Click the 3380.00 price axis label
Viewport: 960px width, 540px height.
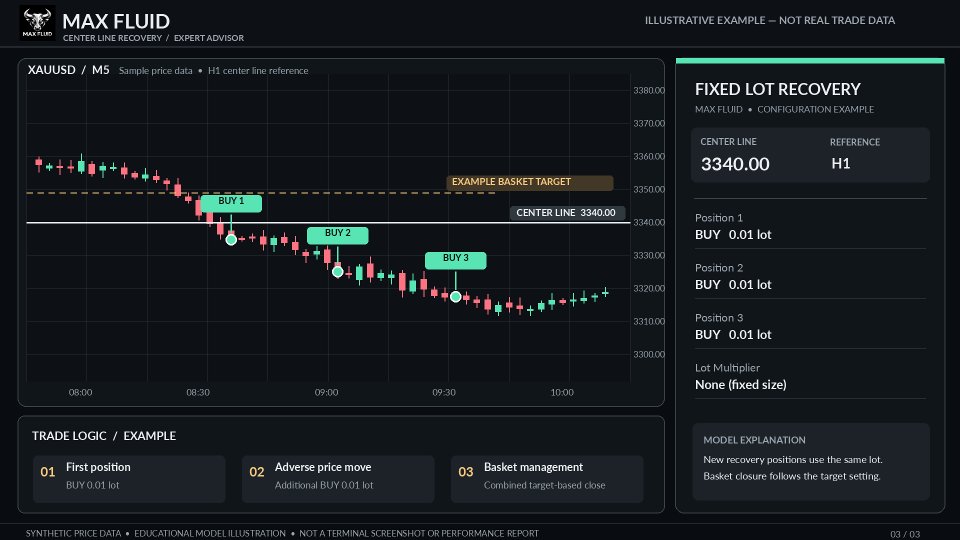point(649,91)
